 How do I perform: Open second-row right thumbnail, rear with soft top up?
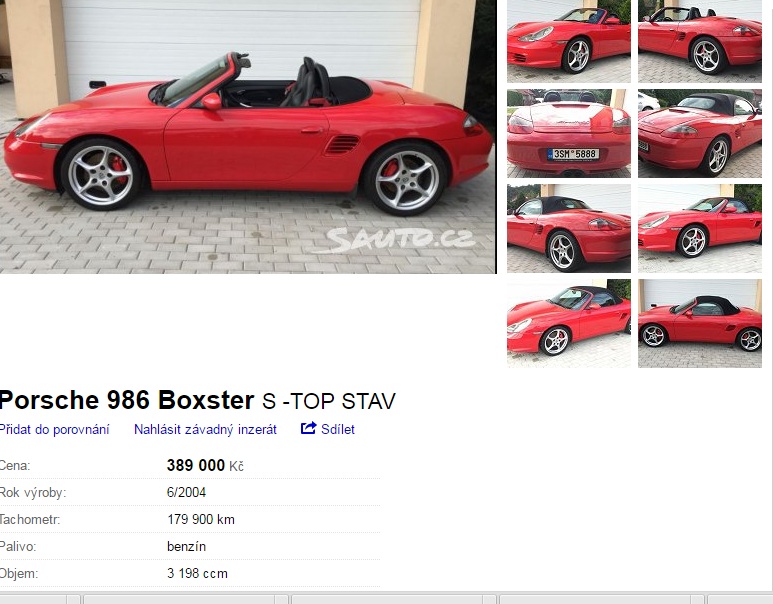click(x=700, y=133)
